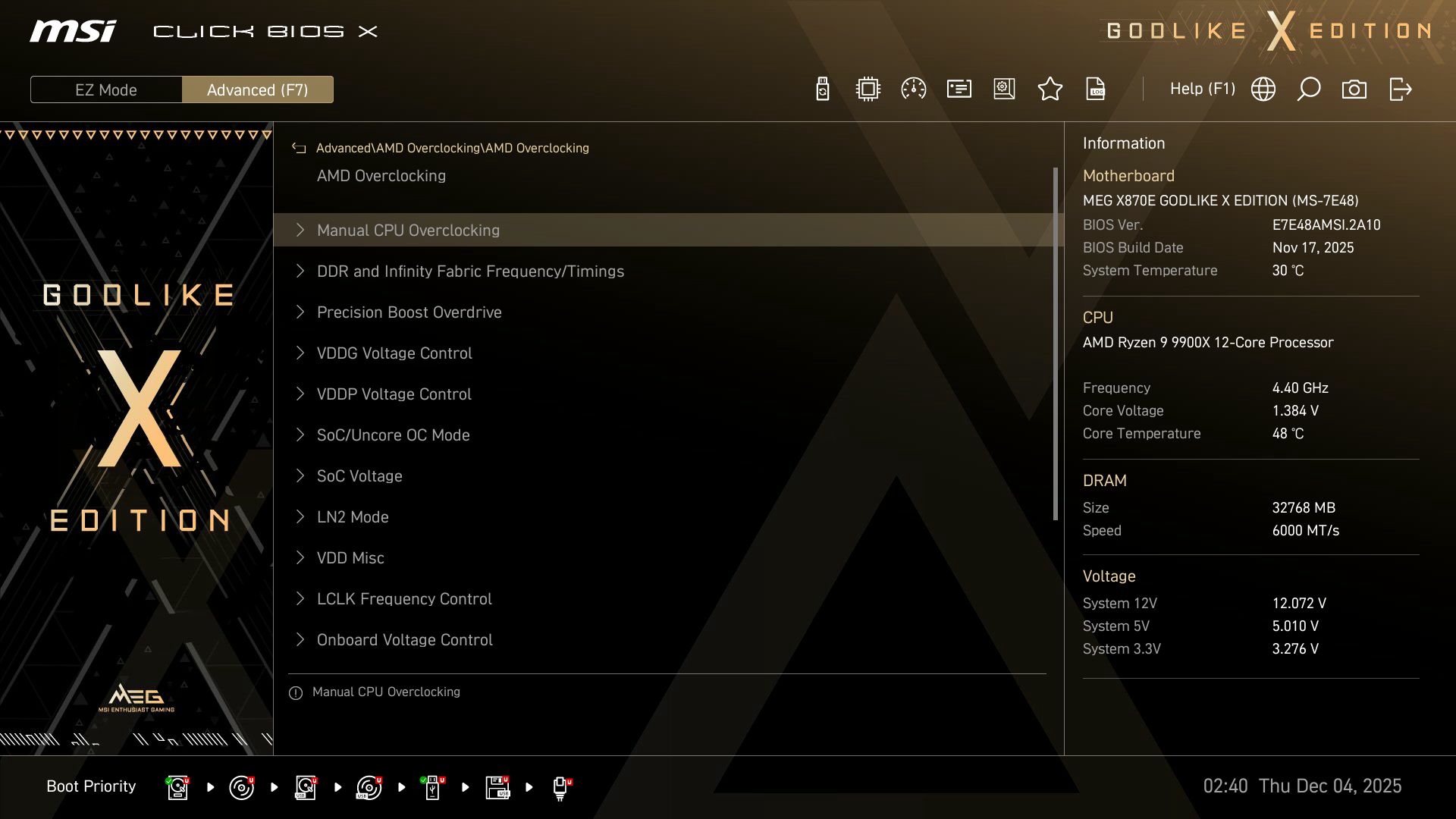Change language via the globe icon
This screenshot has height=819, width=1456.
tap(1263, 89)
